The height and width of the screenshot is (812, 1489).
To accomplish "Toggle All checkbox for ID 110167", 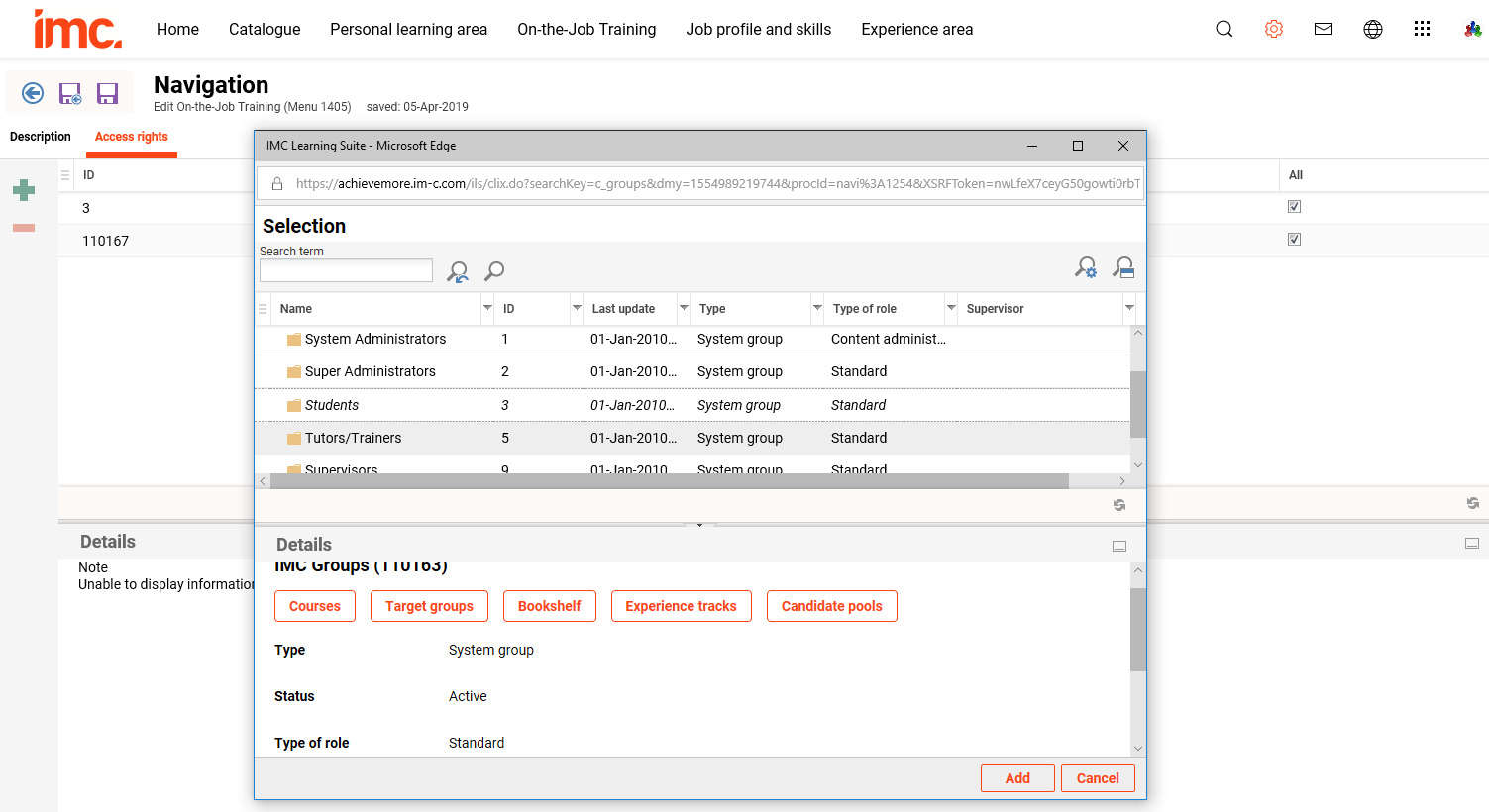I will point(1294,240).
